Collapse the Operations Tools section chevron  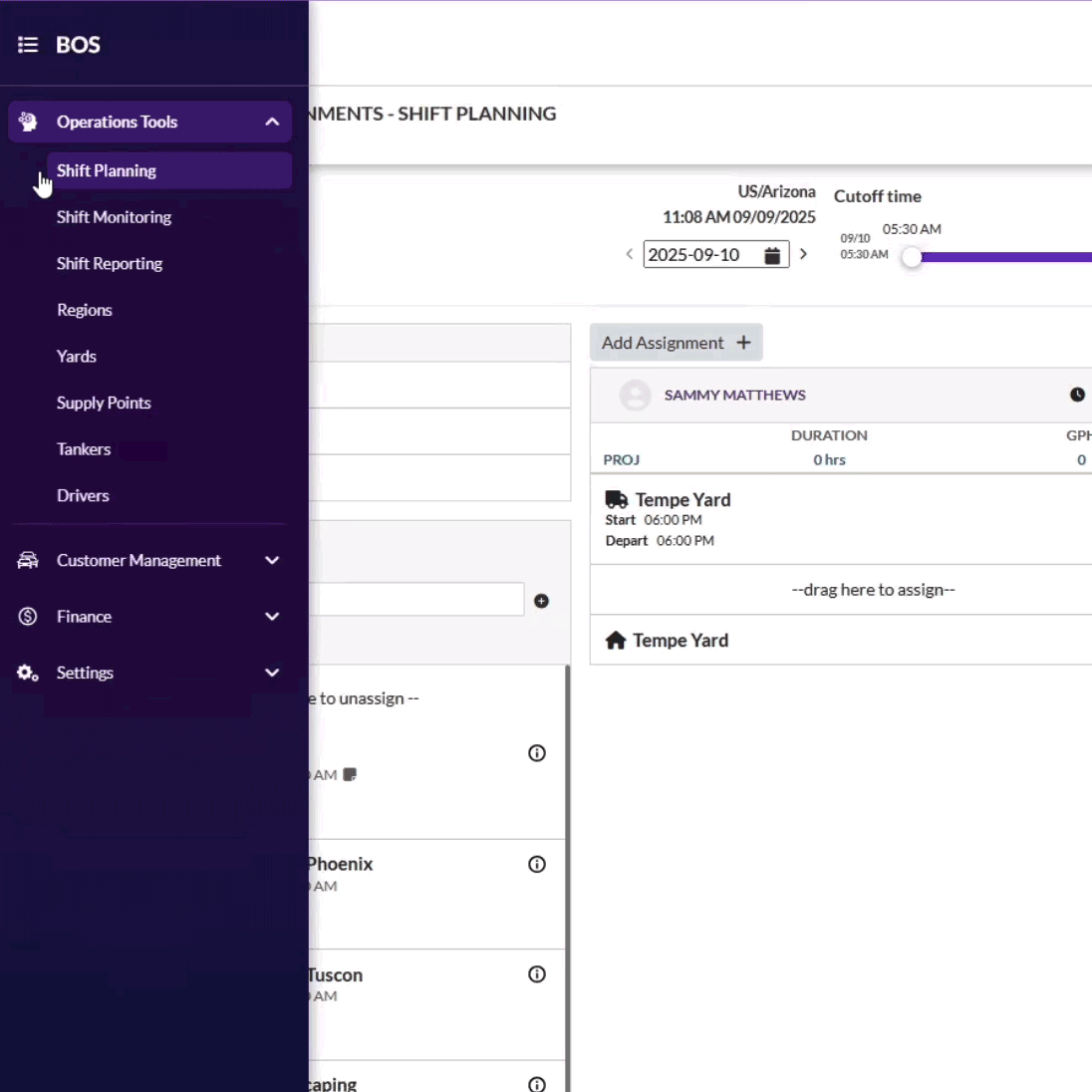[x=272, y=122]
